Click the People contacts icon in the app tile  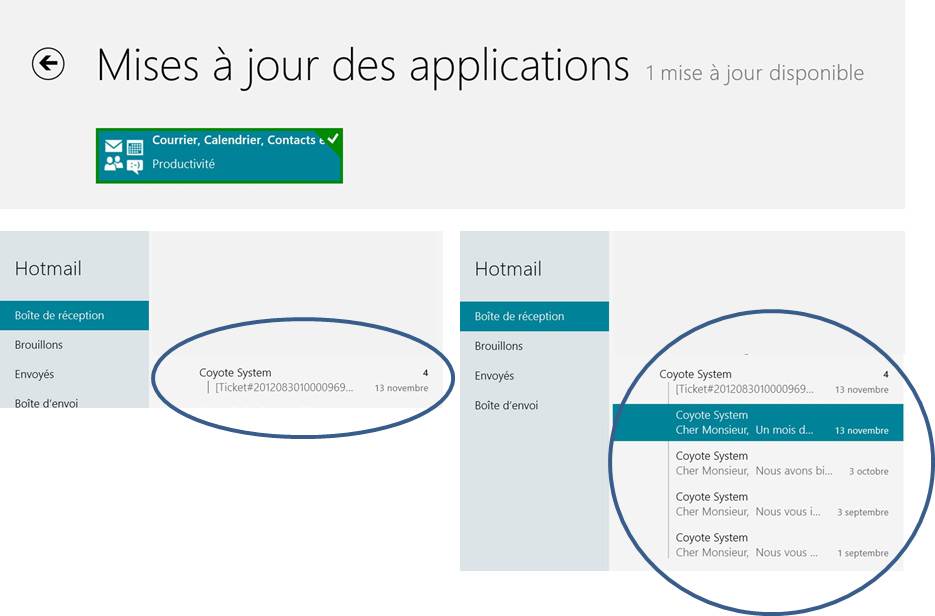pyautogui.click(x=114, y=165)
